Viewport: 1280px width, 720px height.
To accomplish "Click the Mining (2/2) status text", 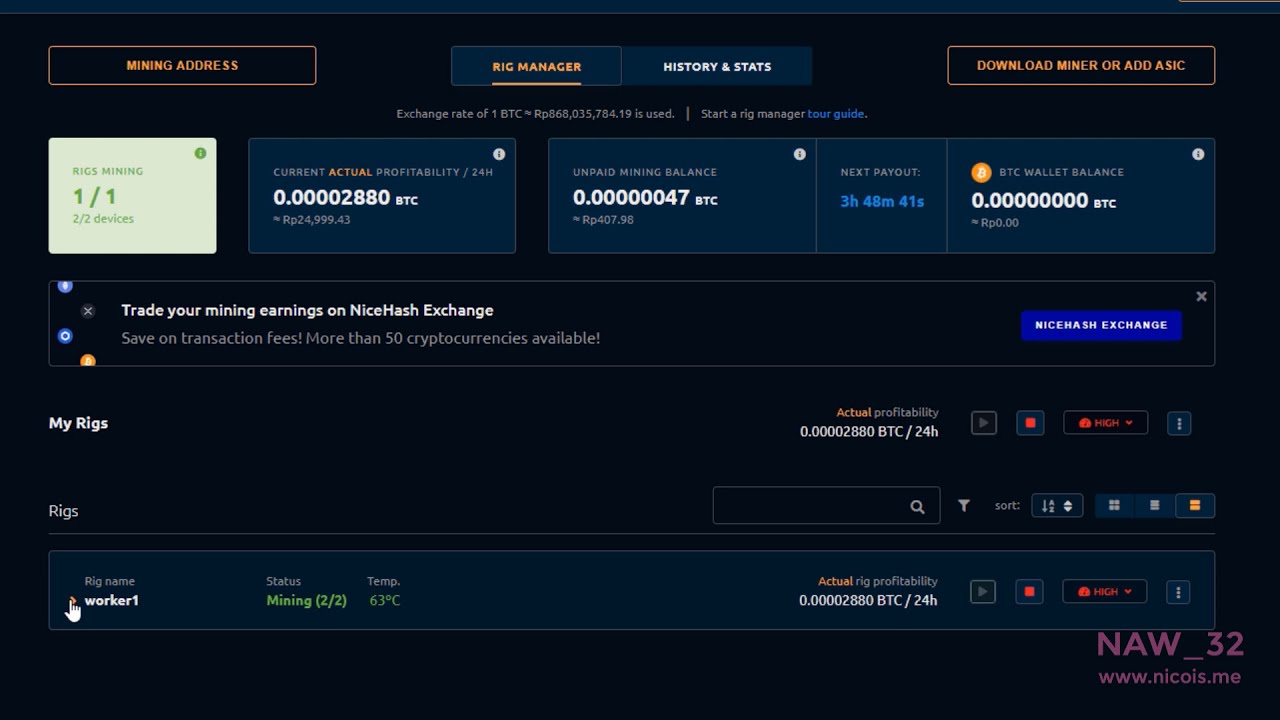I will coord(306,601).
